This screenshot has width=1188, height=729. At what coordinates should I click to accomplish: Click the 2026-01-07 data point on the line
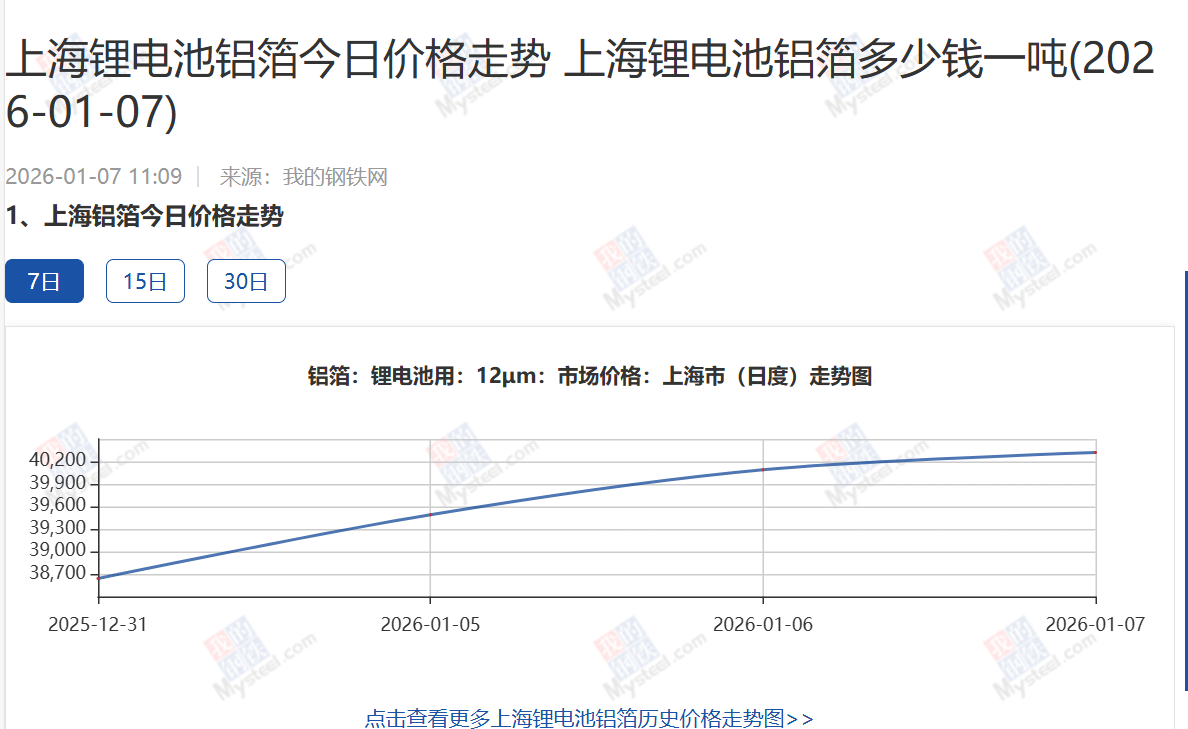[x=1096, y=452]
